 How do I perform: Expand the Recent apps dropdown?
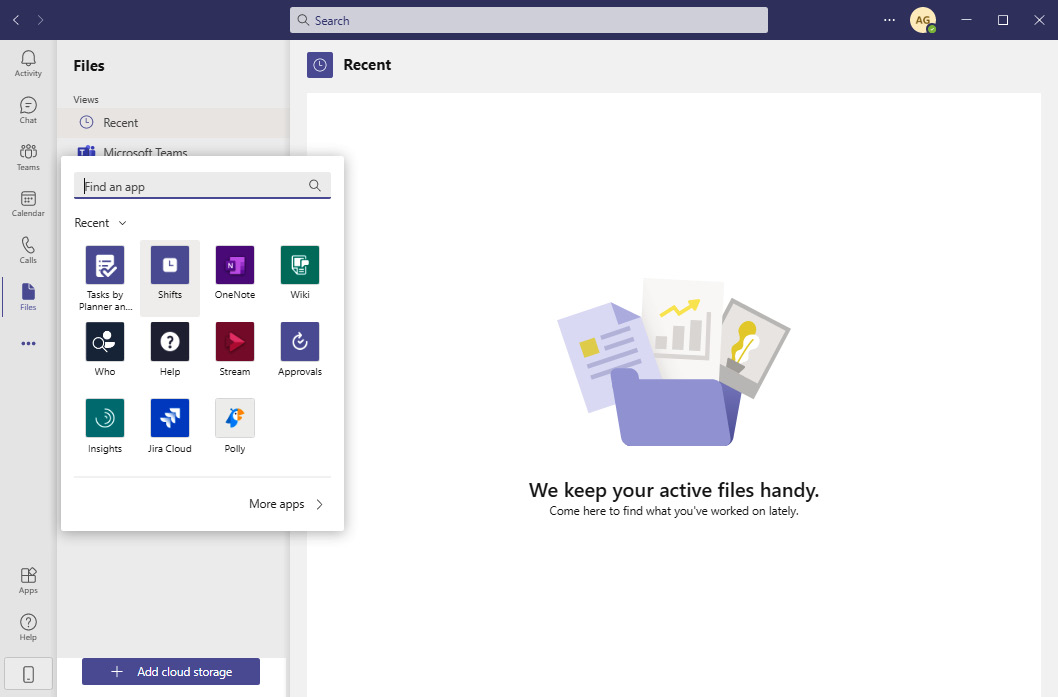[101, 223]
